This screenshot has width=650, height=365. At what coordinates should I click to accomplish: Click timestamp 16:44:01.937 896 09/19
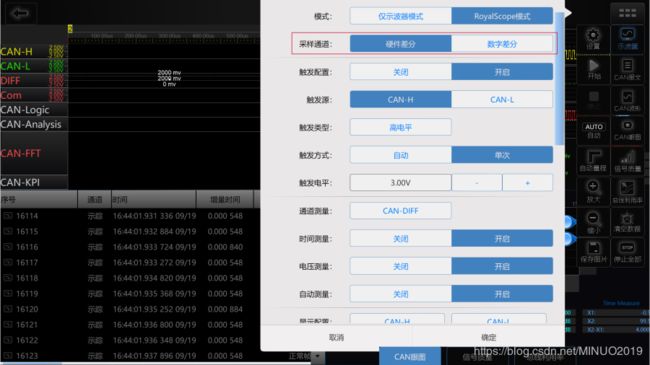[154, 356]
